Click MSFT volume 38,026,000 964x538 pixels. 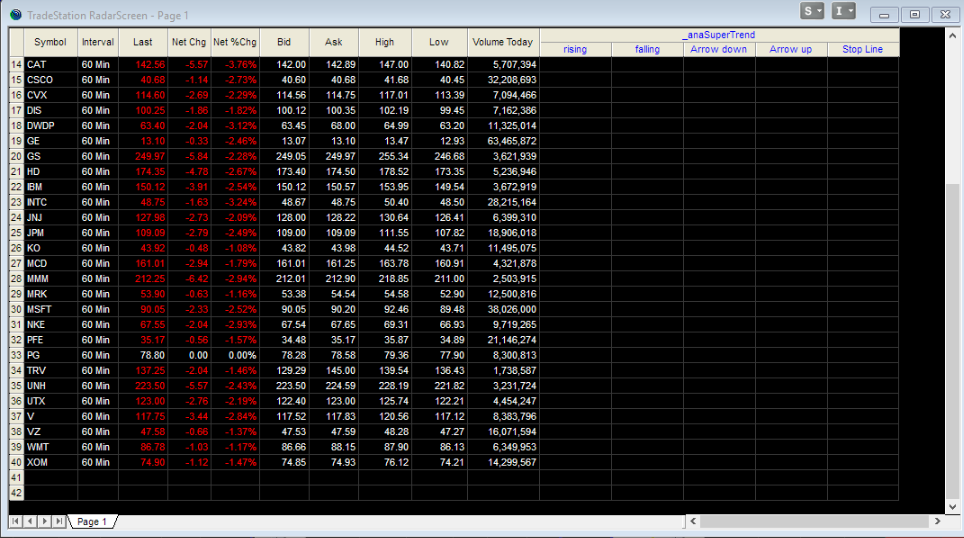pyautogui.click(x=503, y=309)
